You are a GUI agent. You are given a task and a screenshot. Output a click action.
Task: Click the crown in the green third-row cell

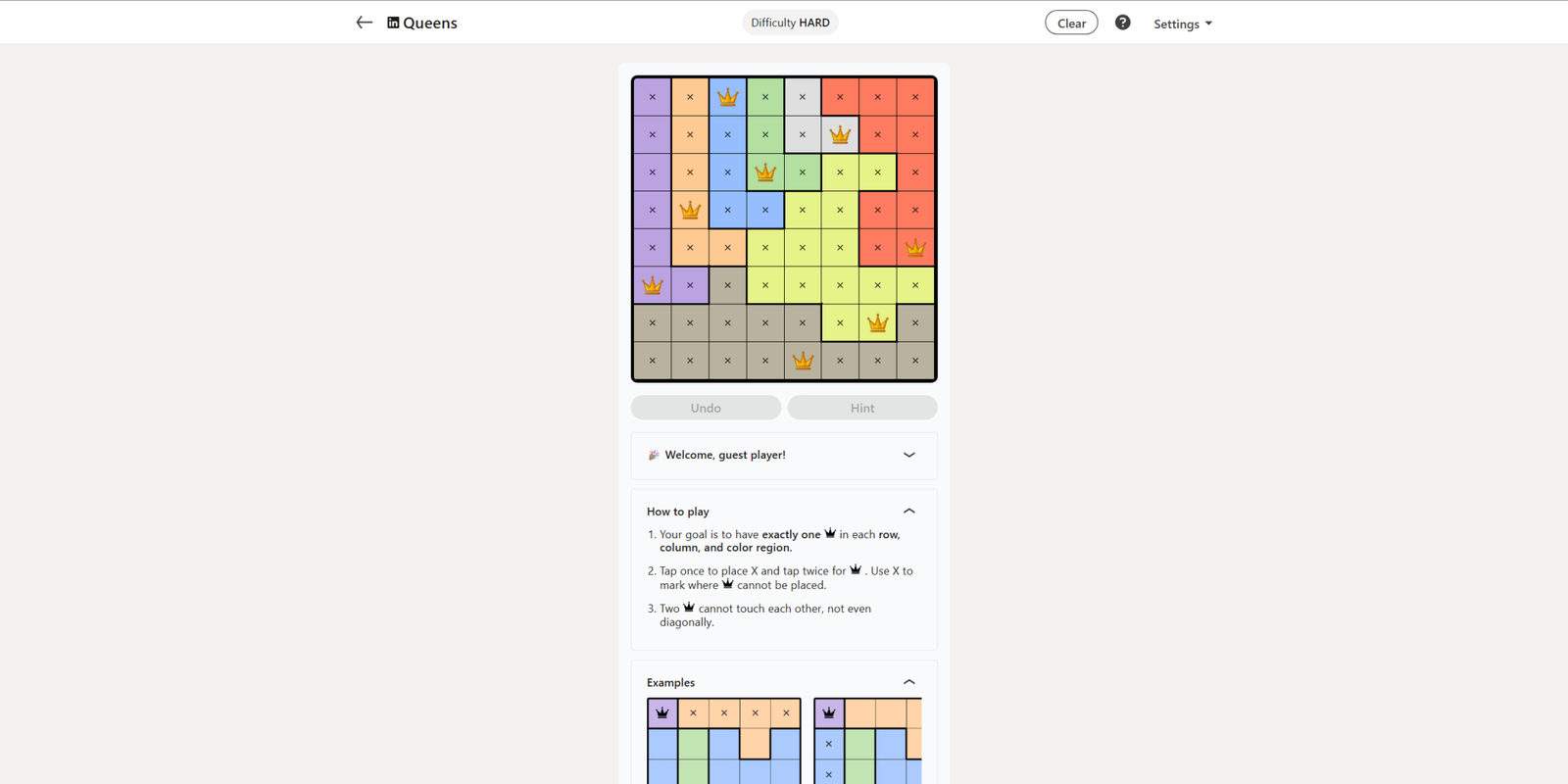[x=765, y=172]
